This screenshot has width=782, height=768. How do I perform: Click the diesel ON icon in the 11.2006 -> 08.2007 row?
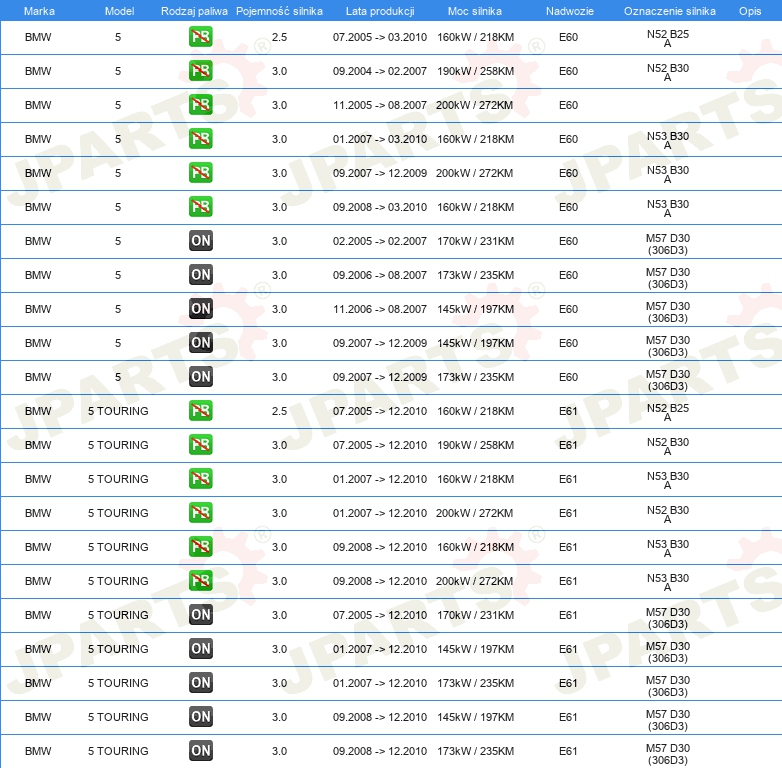(200, 309)
